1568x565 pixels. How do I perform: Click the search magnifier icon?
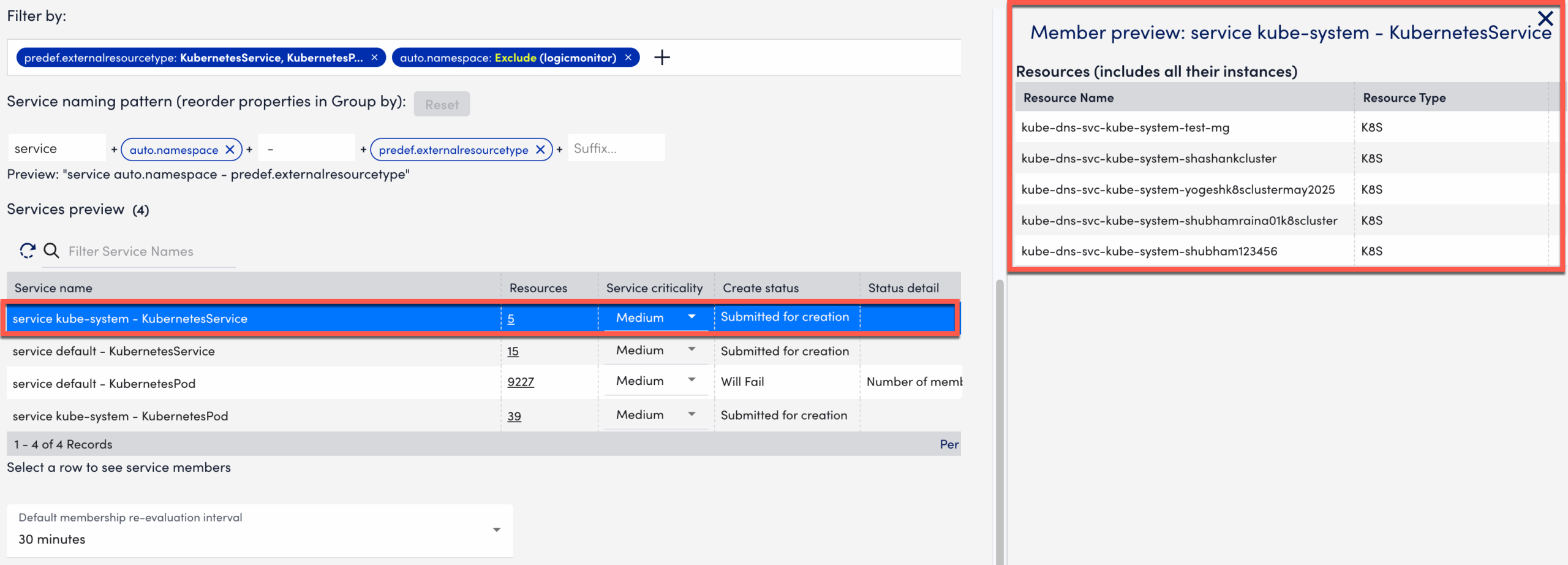pos(52,251)
